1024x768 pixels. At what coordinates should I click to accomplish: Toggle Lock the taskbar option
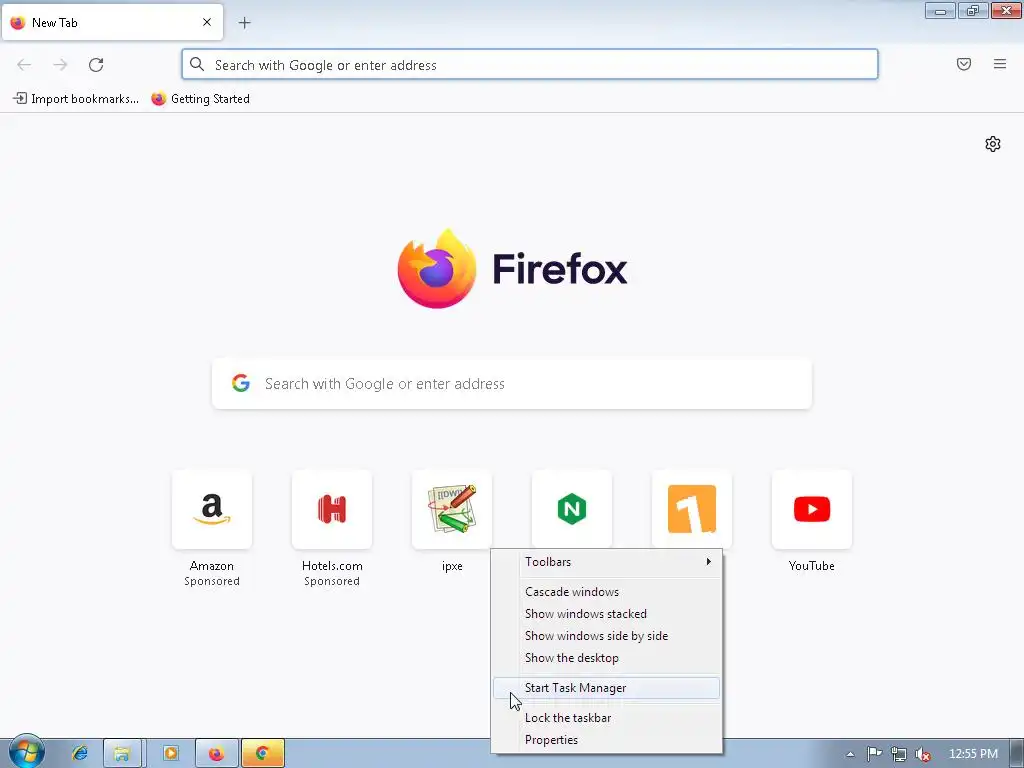click(607, 718)
